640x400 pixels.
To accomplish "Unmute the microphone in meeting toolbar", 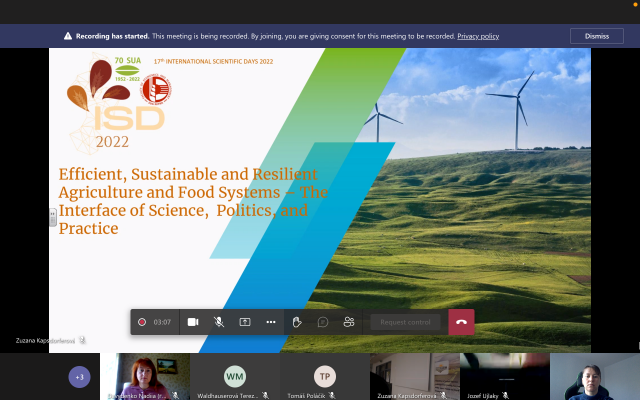I will 218,322.
